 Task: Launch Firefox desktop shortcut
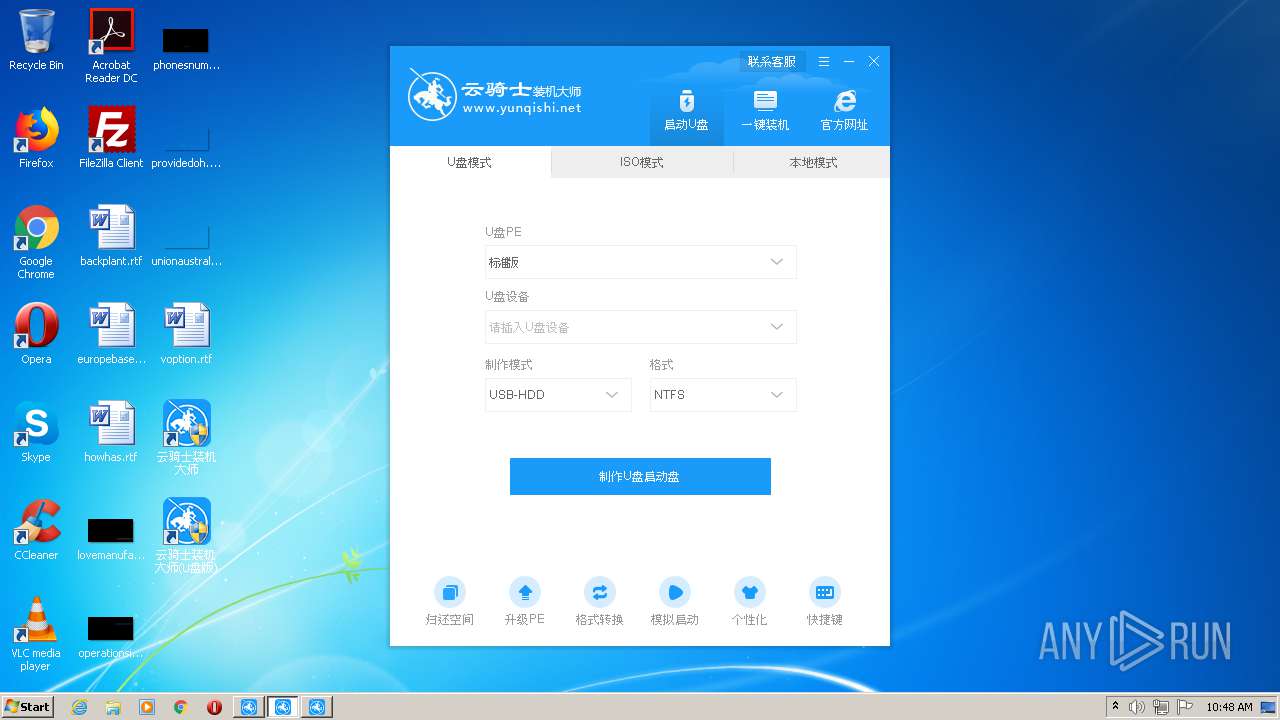(36, 138)
